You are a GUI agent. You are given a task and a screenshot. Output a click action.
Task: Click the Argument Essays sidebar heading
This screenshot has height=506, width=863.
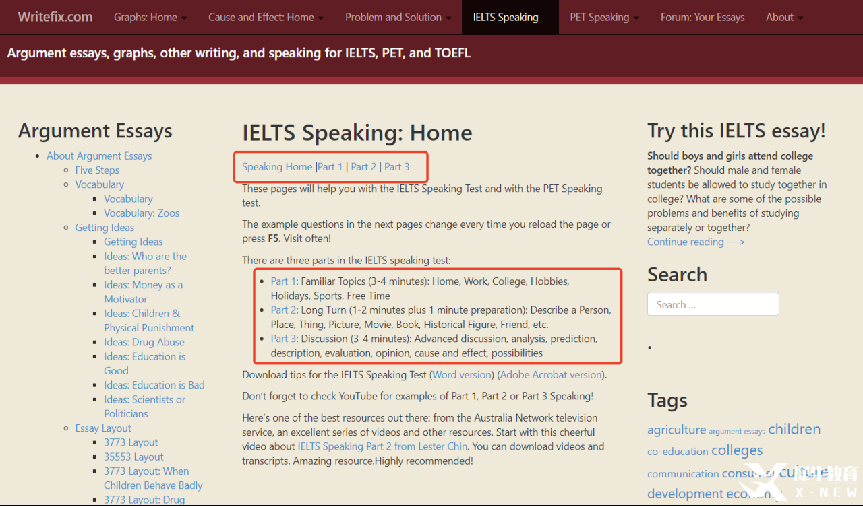95,131
